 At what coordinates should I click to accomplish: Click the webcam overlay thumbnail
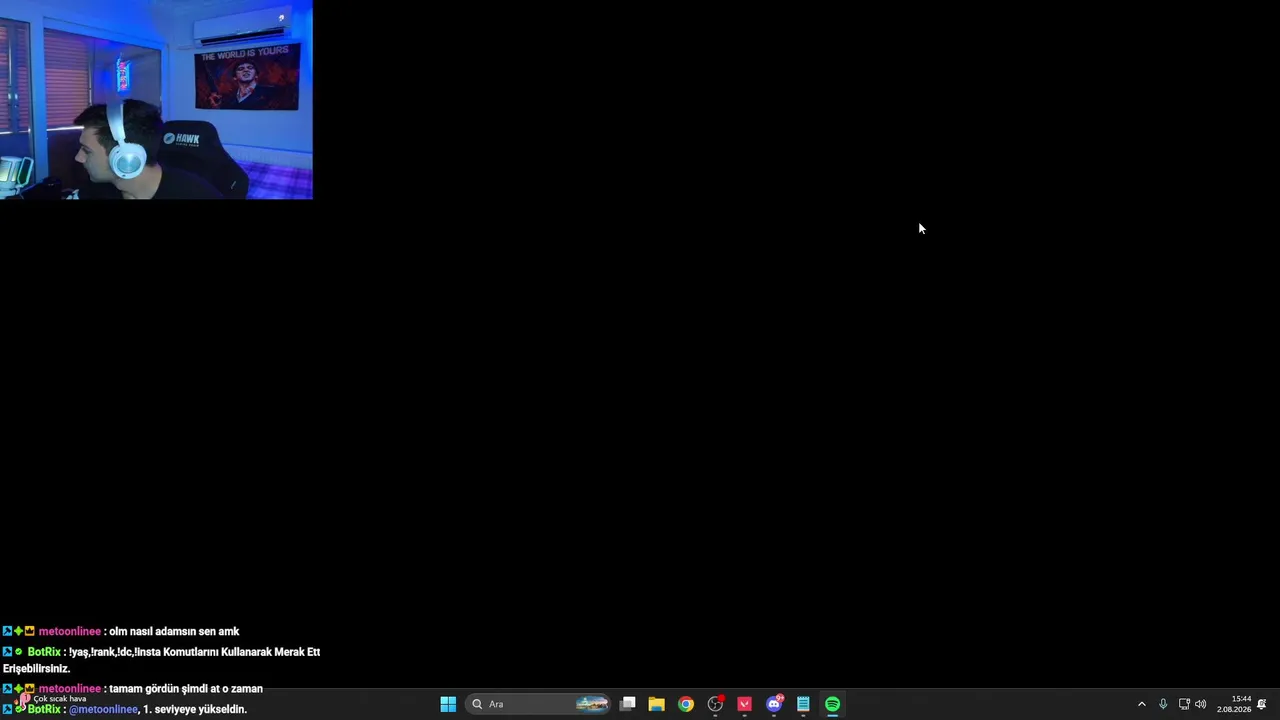tap(156, 100)
